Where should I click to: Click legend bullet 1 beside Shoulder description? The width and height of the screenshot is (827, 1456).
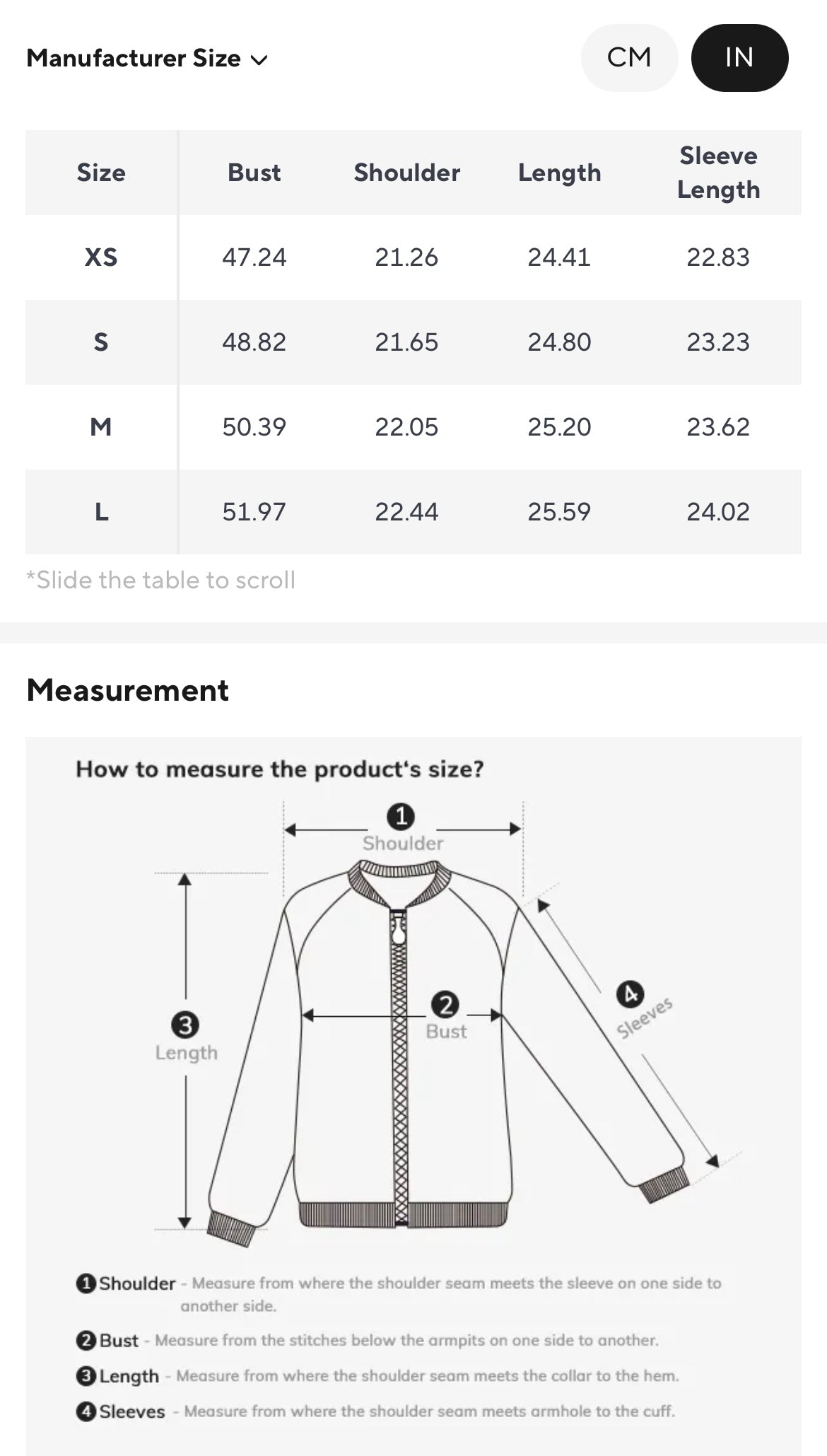tap(86, 1283)
